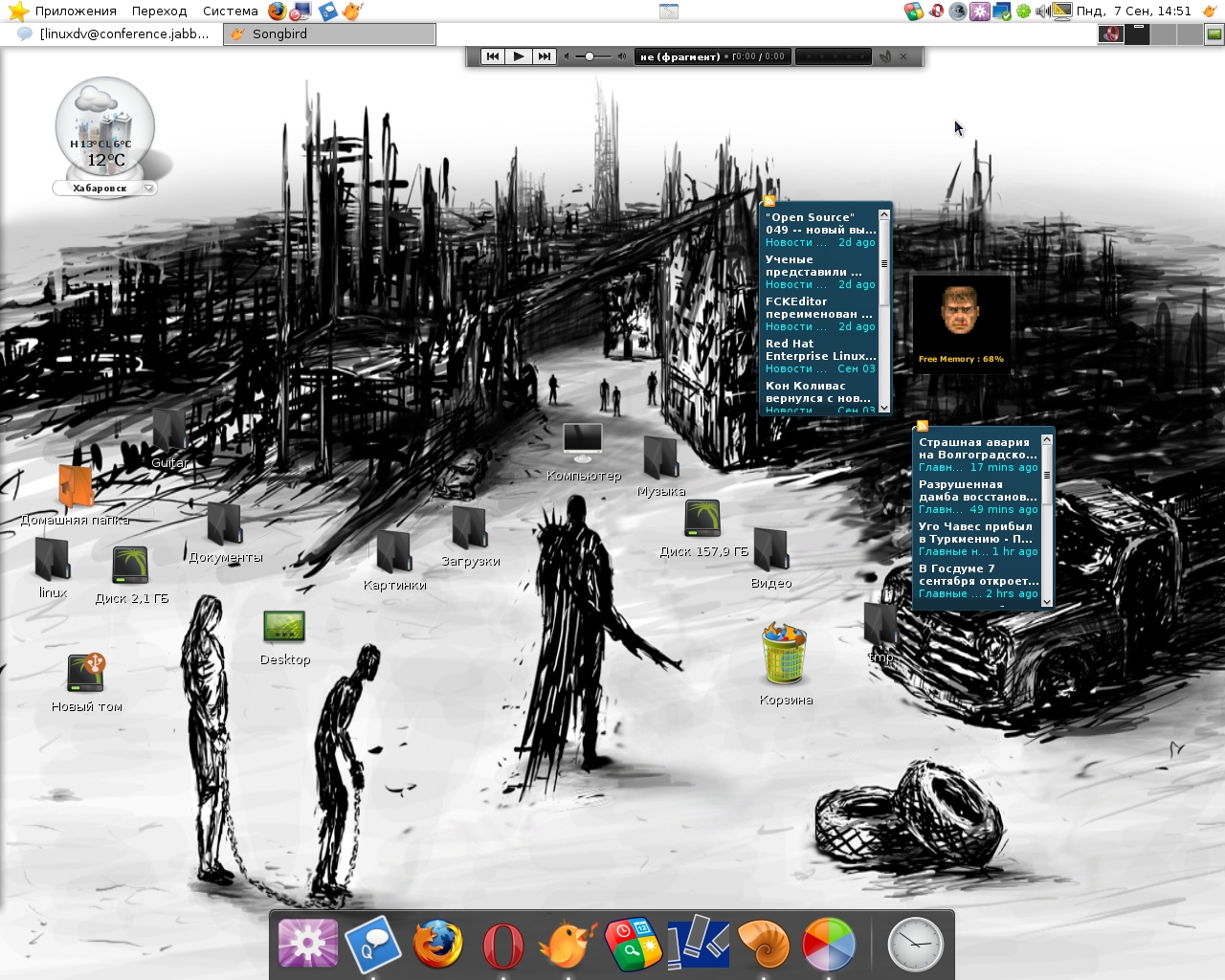Open the Документы folder

(225, 533)
